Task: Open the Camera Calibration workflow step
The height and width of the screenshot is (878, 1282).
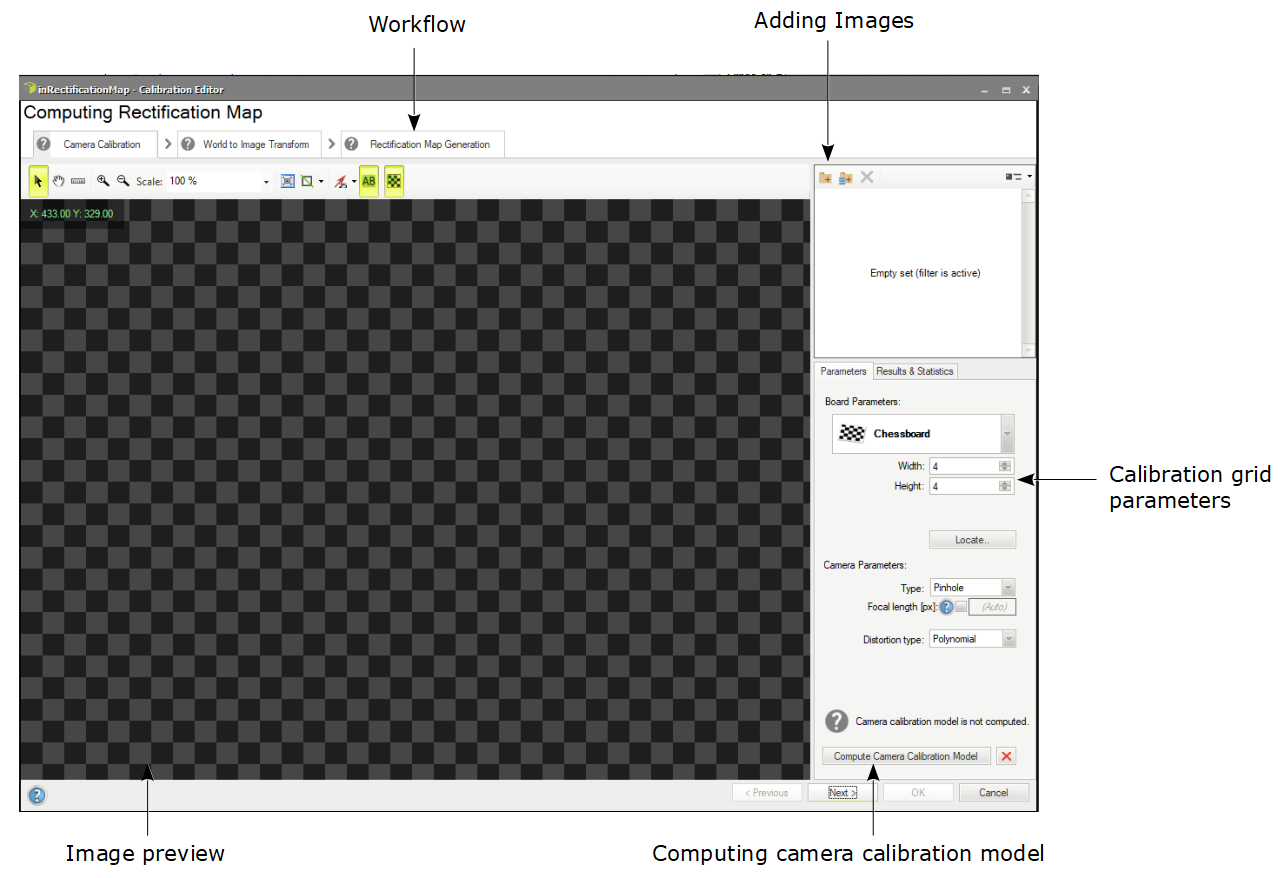Action: [x=95, y=144]
